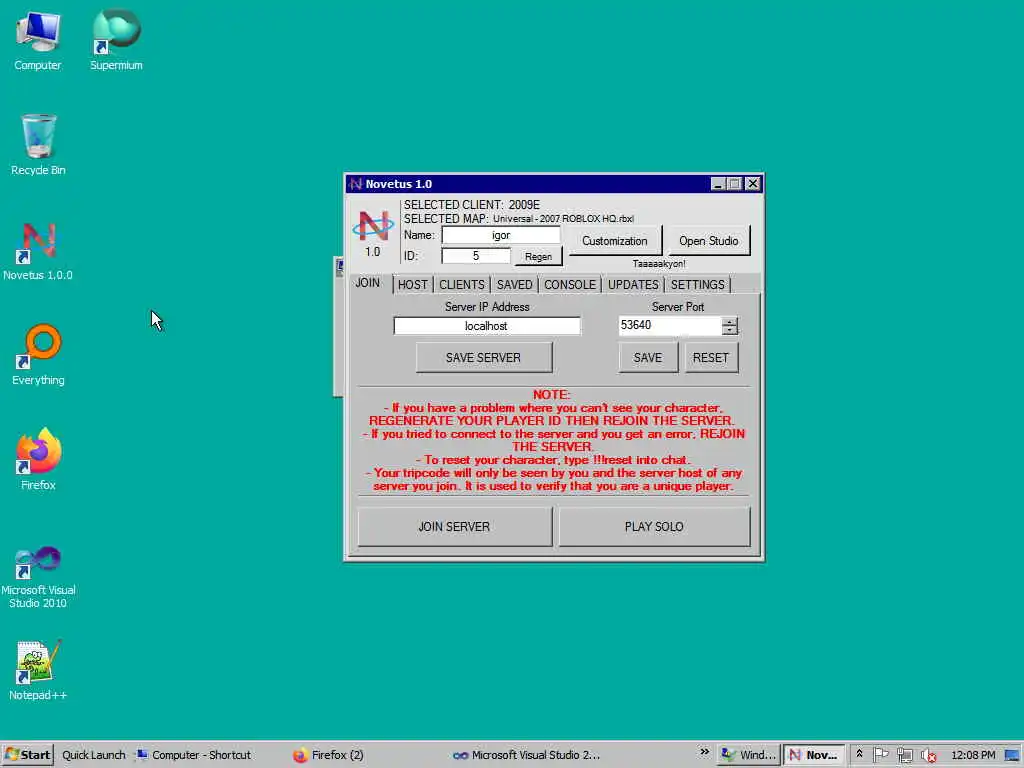The width and height of the screenshot is (1024, 768).
Task: Click the JOIN SERVER button
Action: 454,526
